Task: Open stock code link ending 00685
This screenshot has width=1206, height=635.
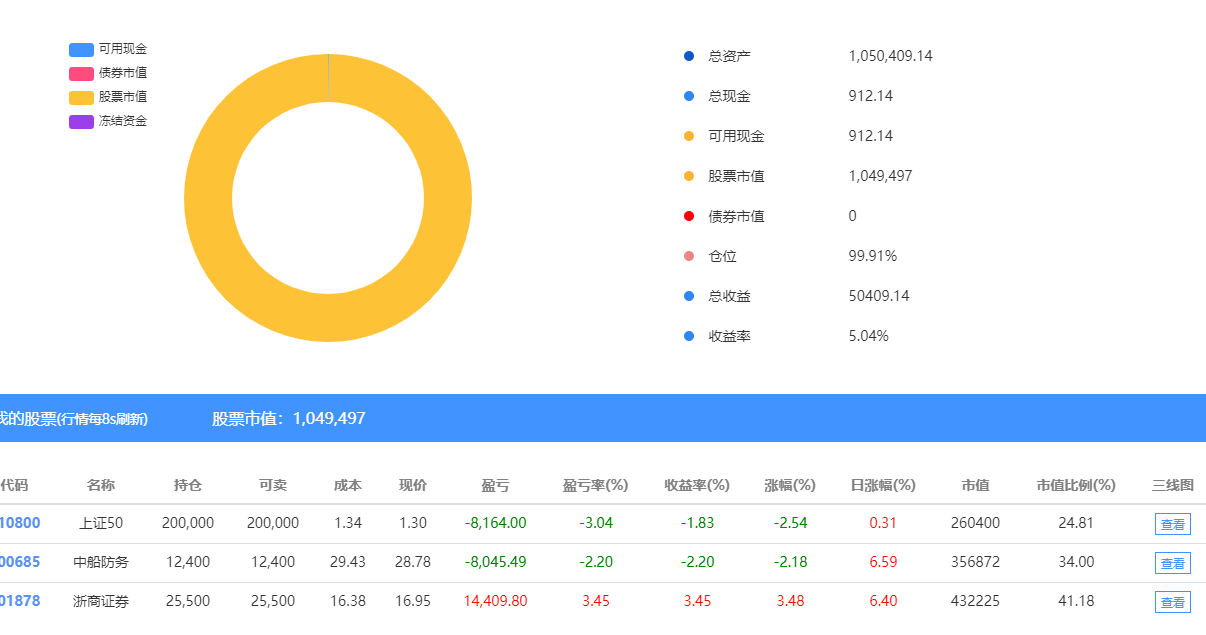Action: click(20, 562)
